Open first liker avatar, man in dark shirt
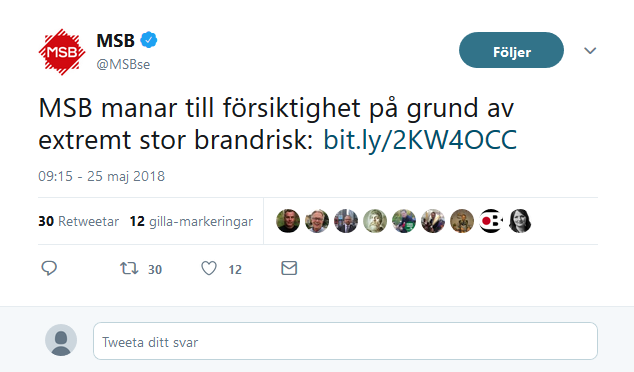The image size is (634, 372). click(x=288, y=221)
